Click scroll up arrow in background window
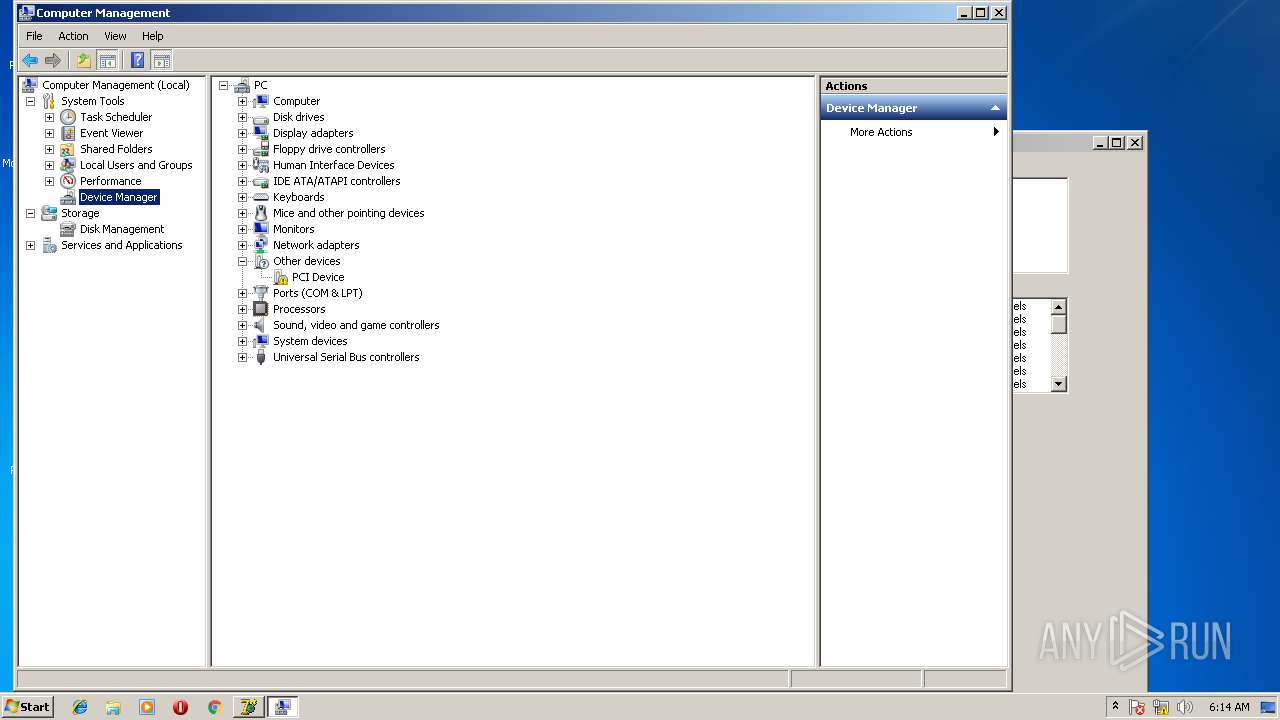 click(1059, 307)
